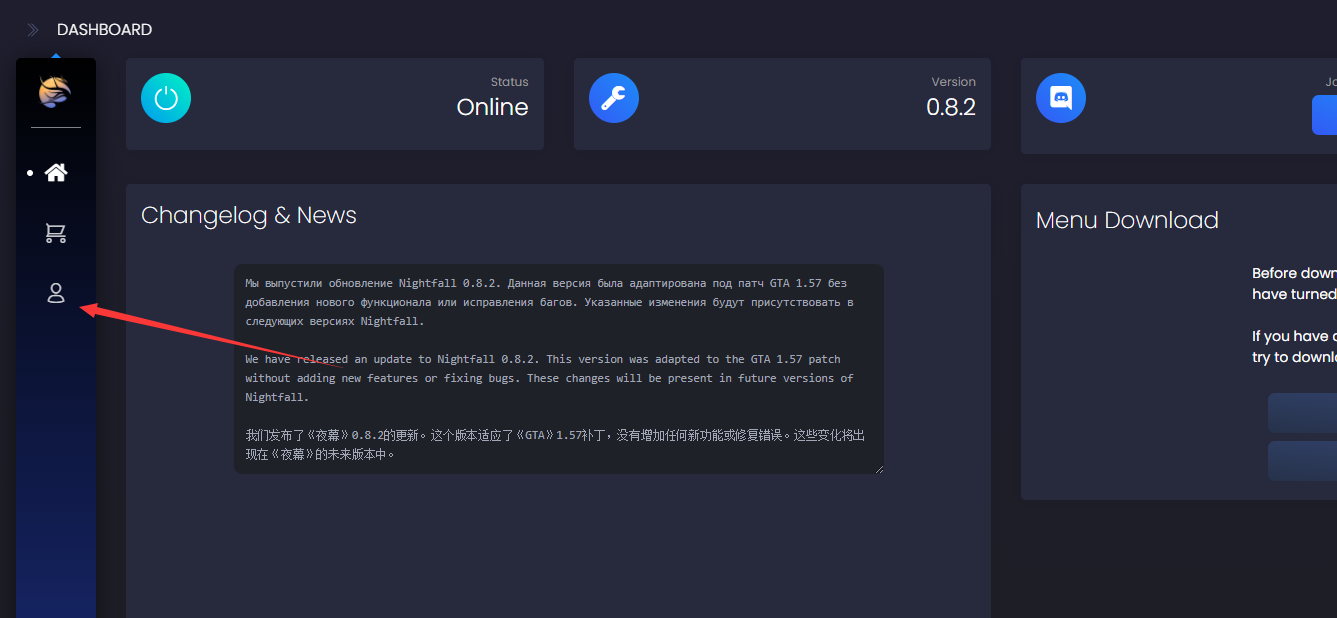Image resolution: width=1337 pixels, height=618 pixels.
Task: Click the Discord icon
Action: [x=1060, y=99]
